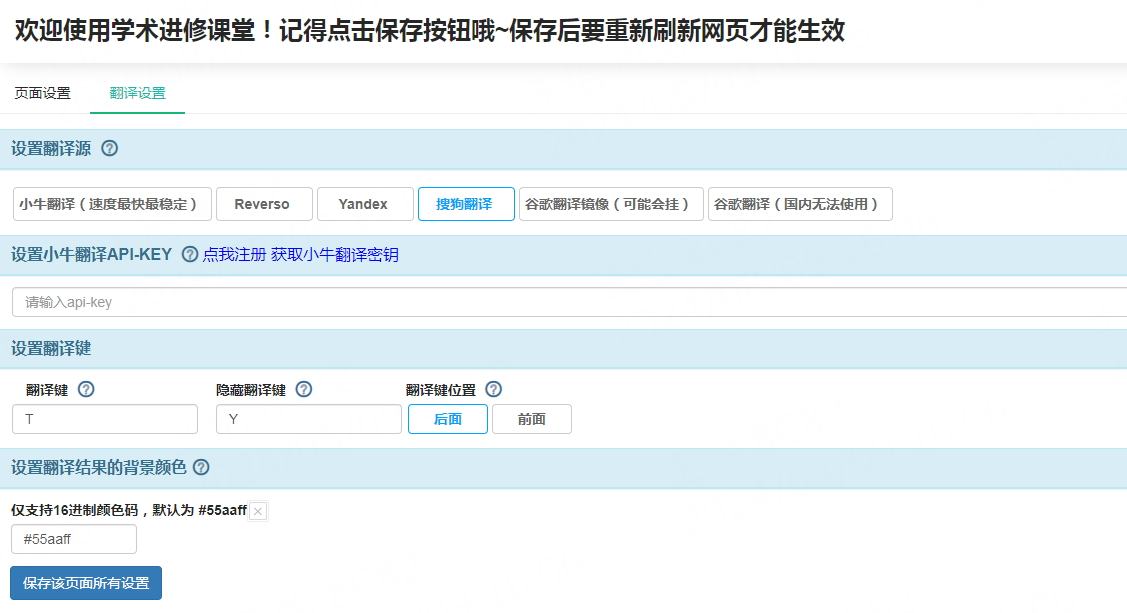1127x613 pixels.
Task: Click help icon beside 翻译键位置 label
Action: coord(493,390)
